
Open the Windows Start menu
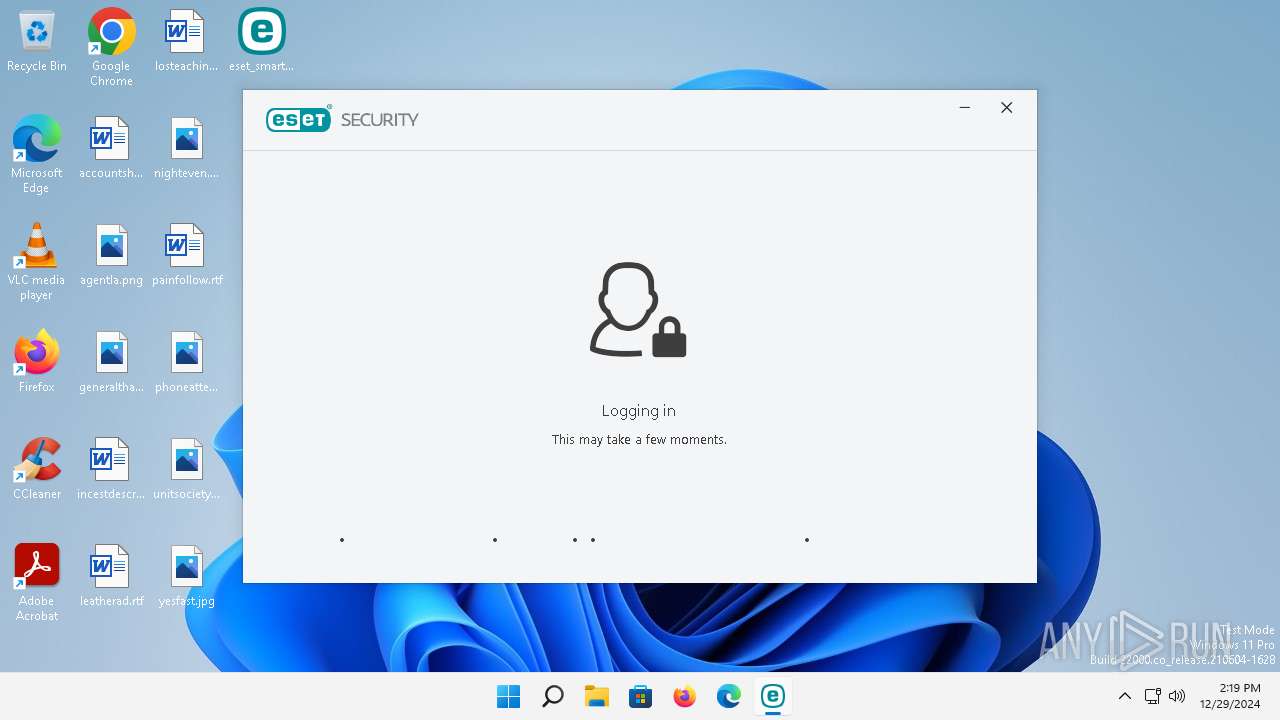coord(508,696)
